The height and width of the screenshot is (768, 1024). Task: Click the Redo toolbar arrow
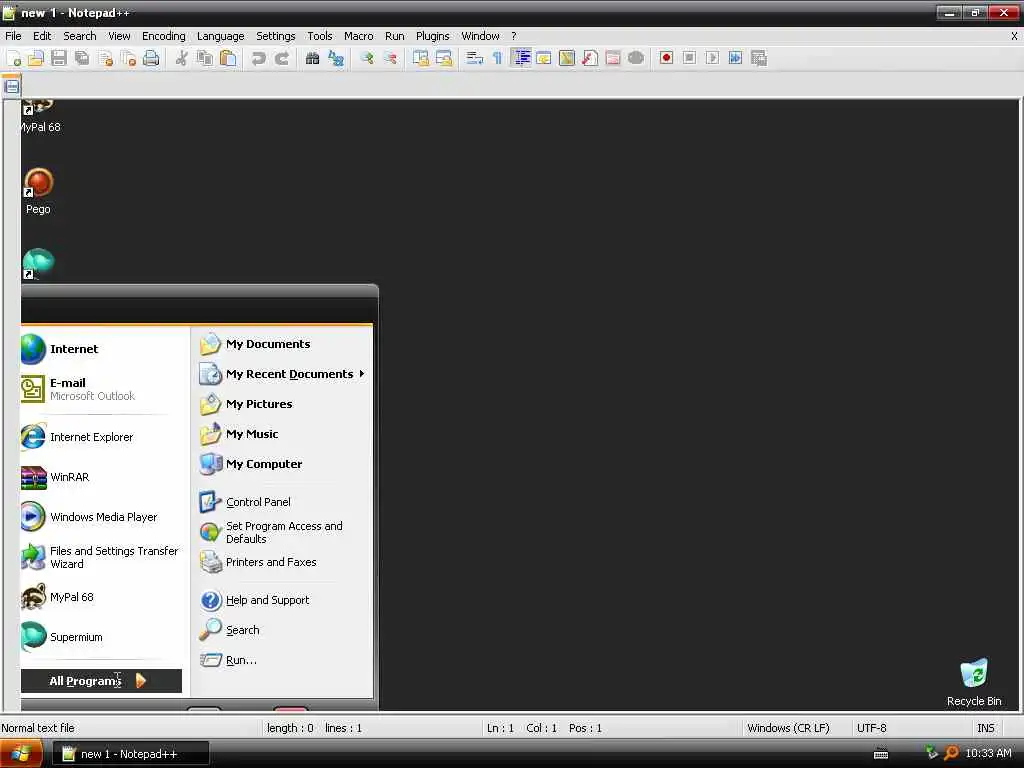coord(281,58)
